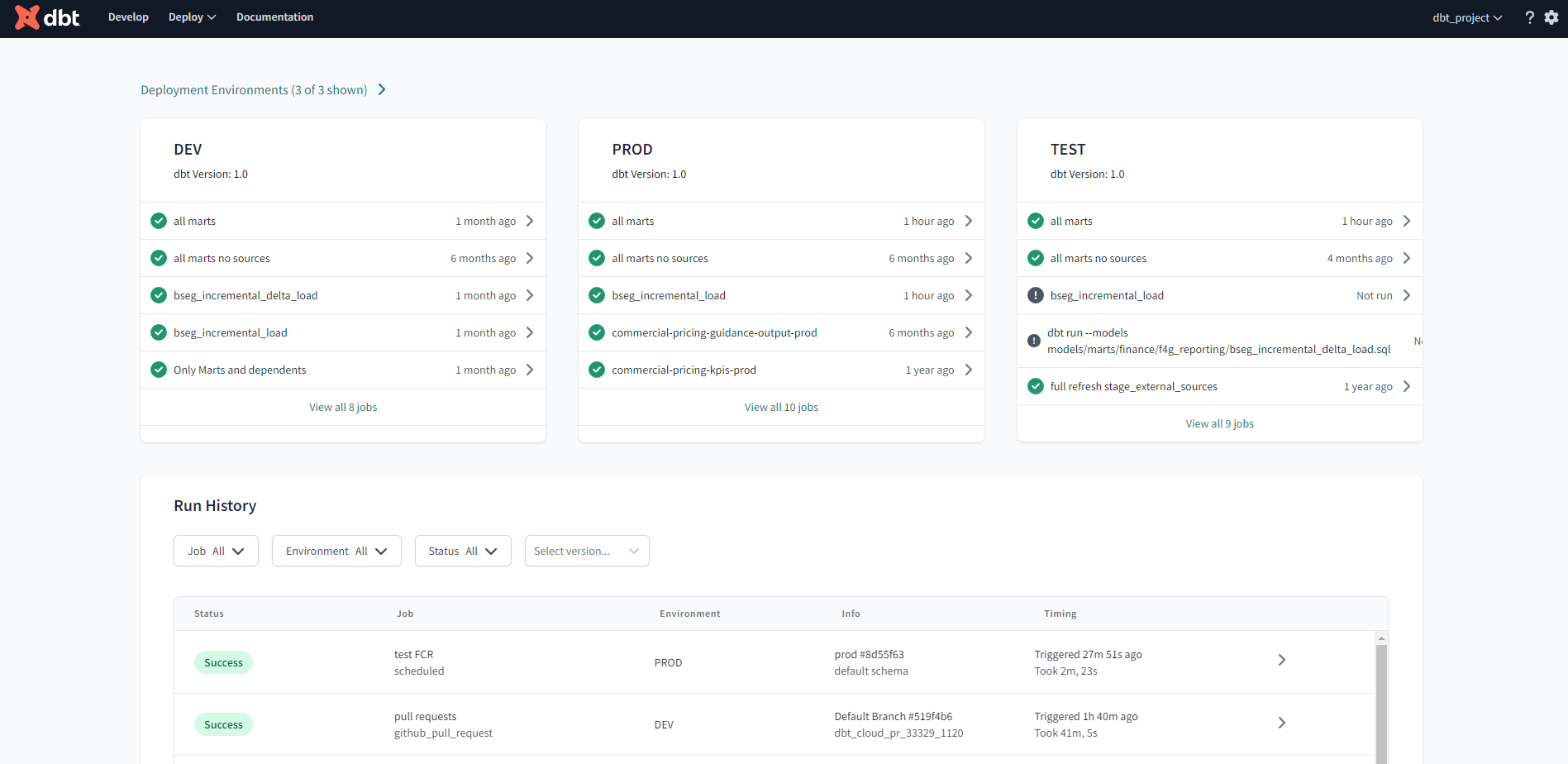Open the Job All filter dropdown

(x=216, y=551)
